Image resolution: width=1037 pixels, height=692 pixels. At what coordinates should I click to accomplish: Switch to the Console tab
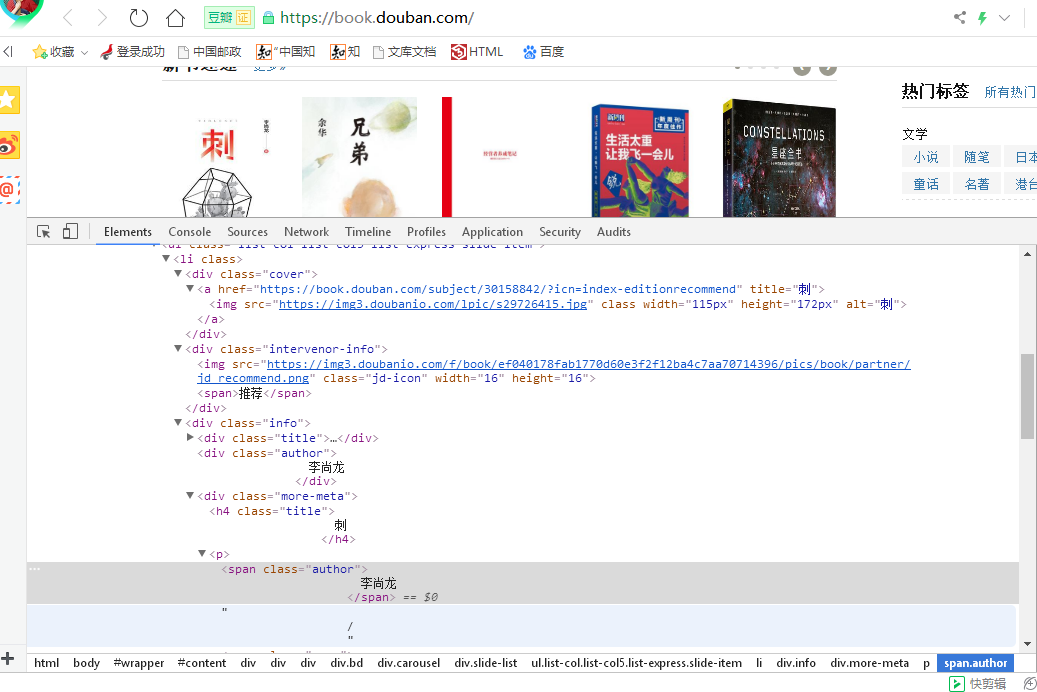(x=190, y=232)
